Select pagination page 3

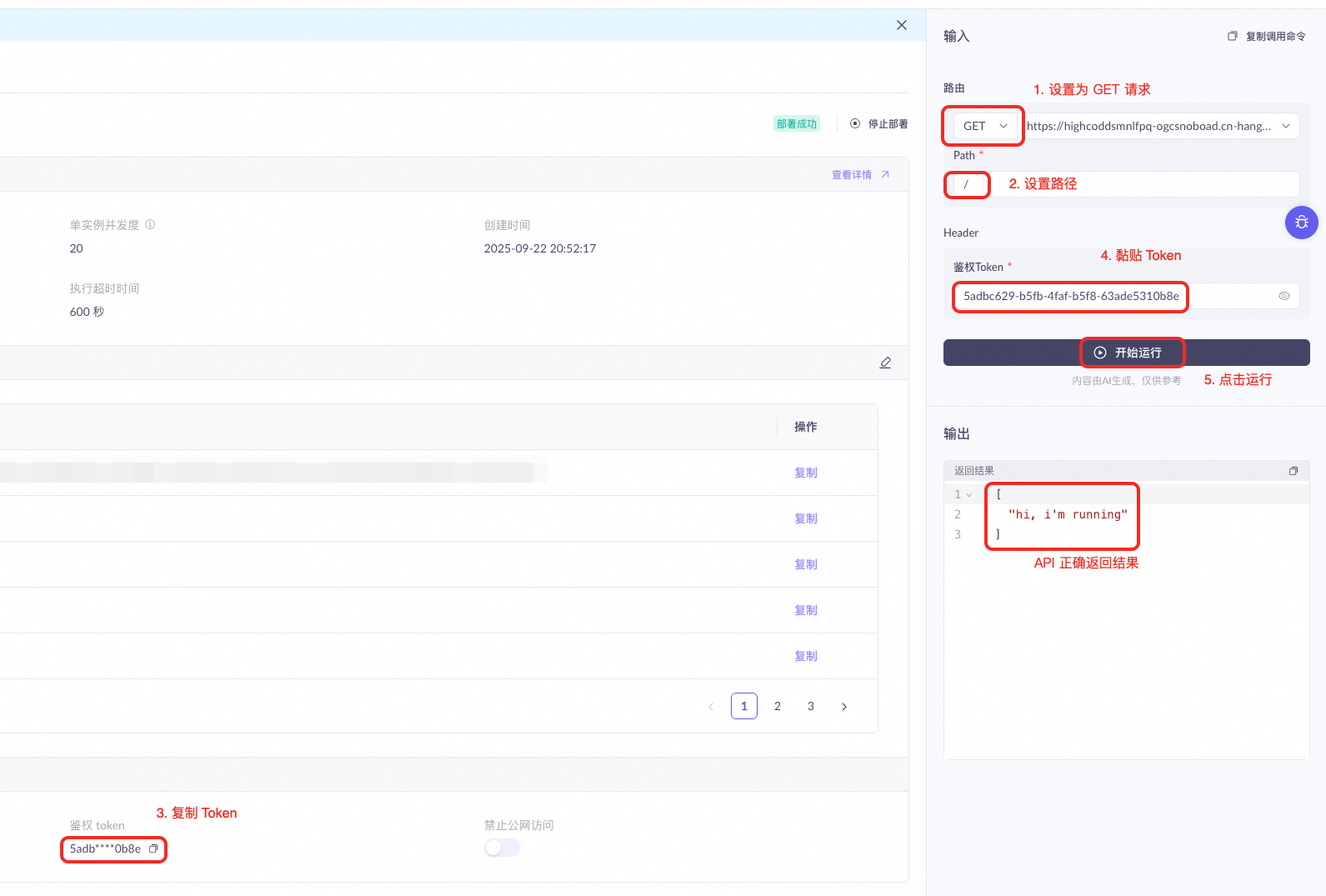tap(811, 706)
